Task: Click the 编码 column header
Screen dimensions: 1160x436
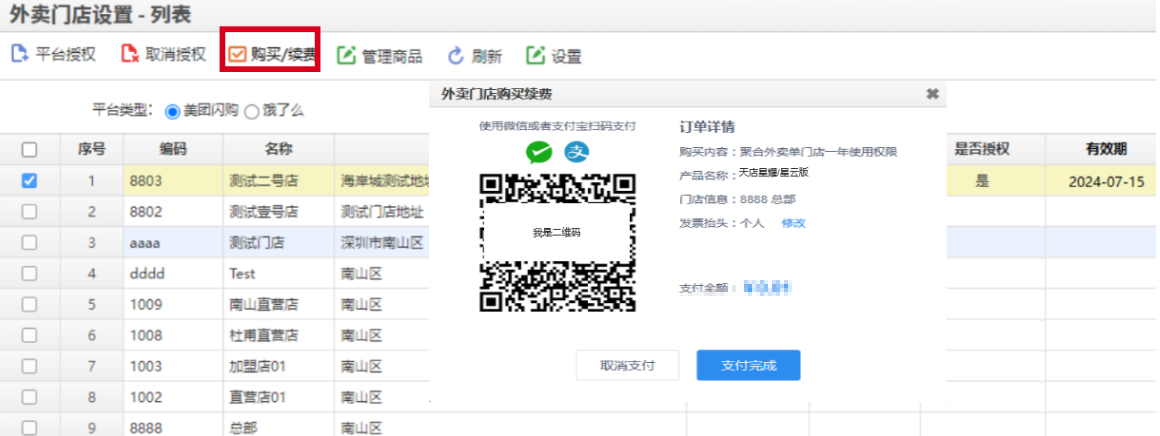Action: (x=173, y=150)
